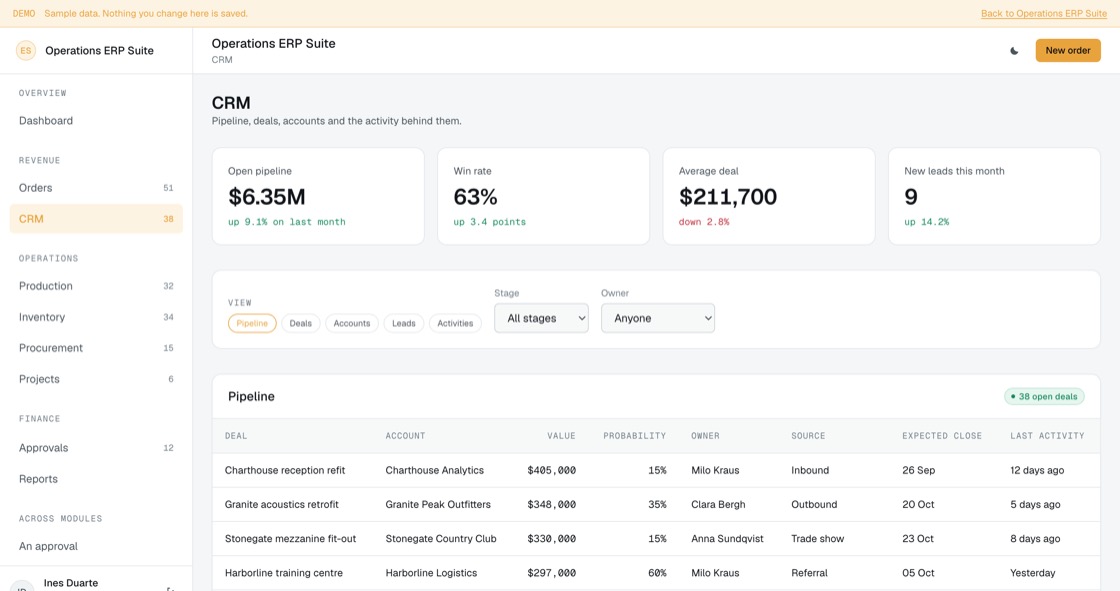Click the Average deal $211,700 card
1120x591 pixels.
tap(769, 197)
